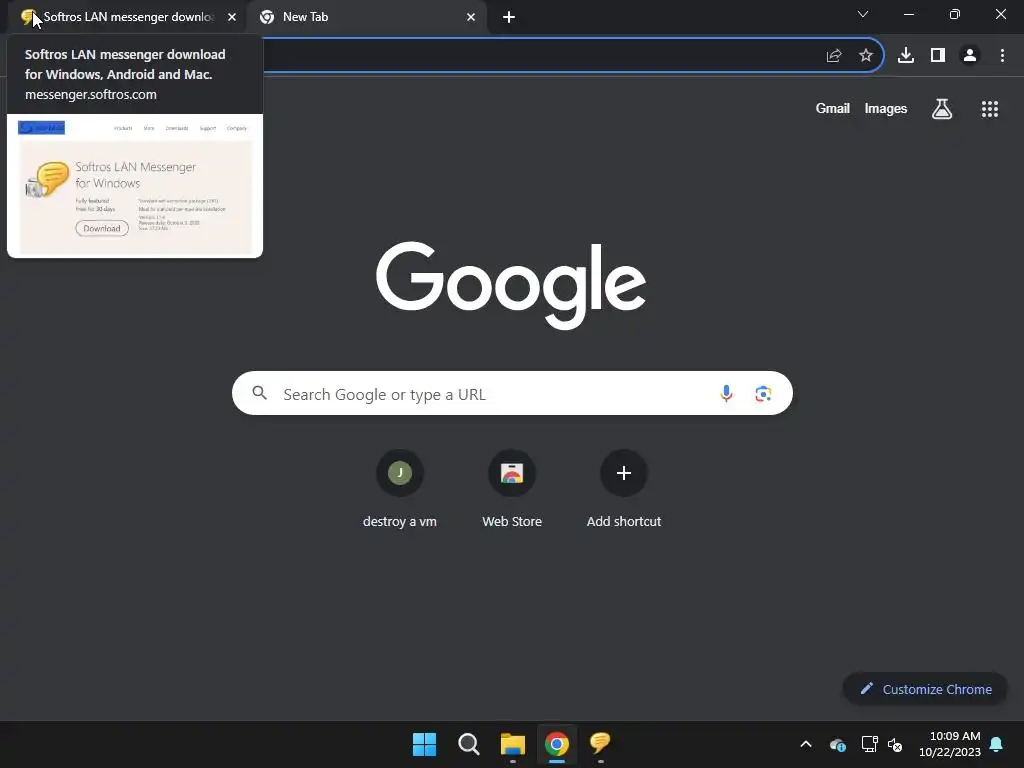Open Softros LAN Messenger from taskbar
The image size is (1024, 768).
pos(600,743)
